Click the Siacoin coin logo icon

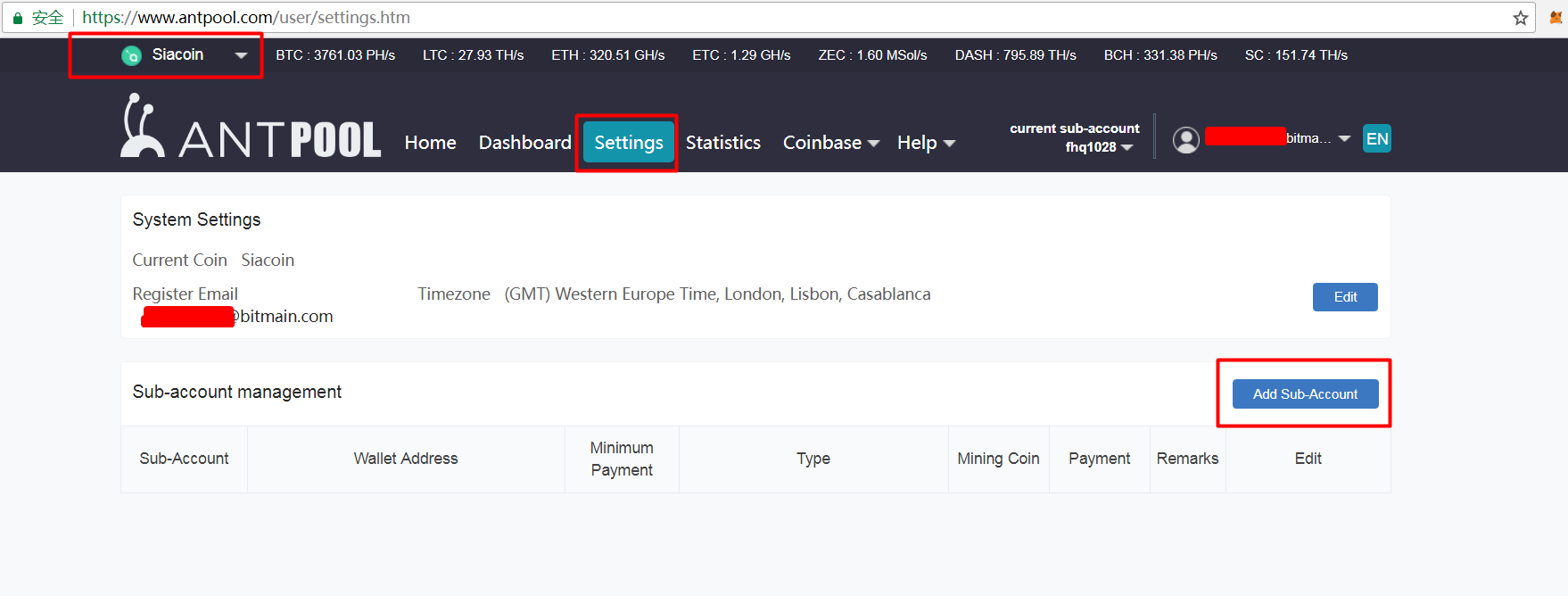(x=131, y=55)
